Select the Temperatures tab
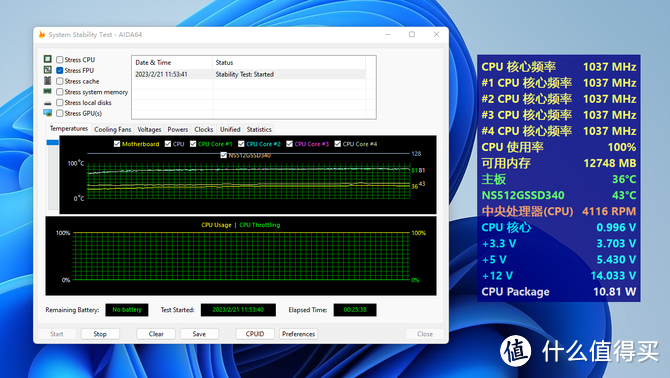 click(68, 129)
